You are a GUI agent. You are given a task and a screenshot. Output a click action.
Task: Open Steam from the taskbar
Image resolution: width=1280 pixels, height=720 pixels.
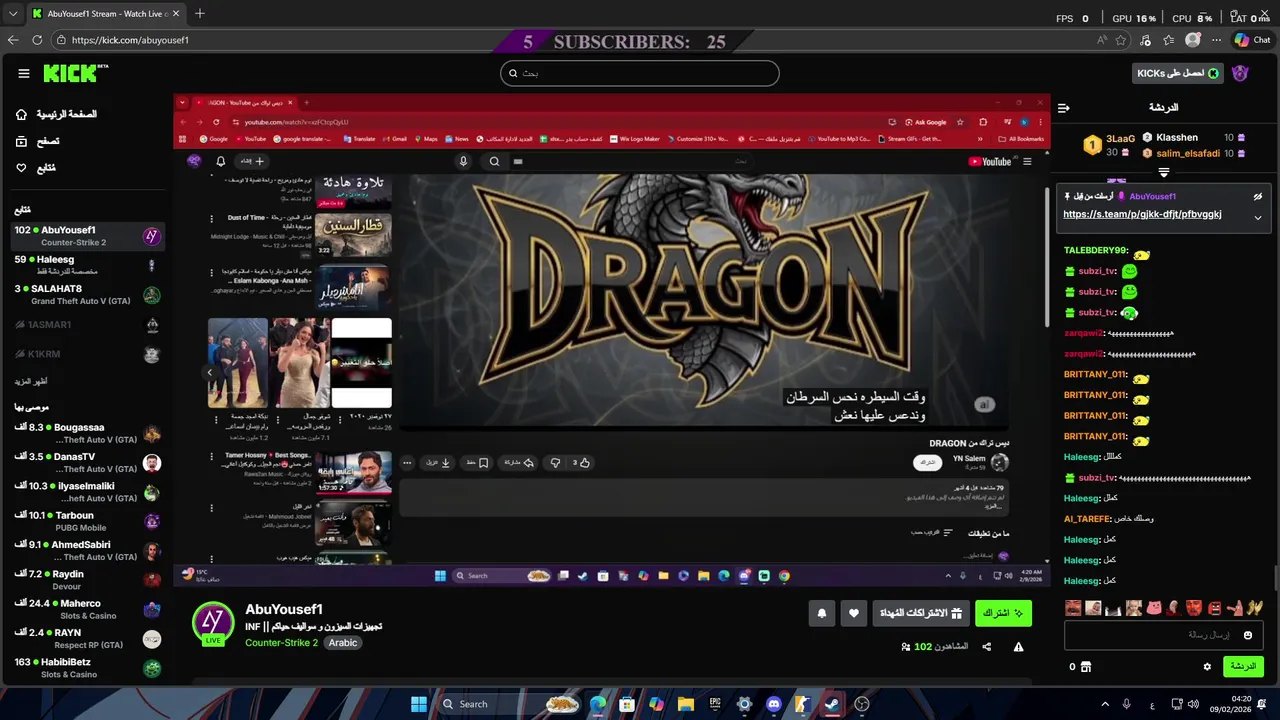coord(831,704)
